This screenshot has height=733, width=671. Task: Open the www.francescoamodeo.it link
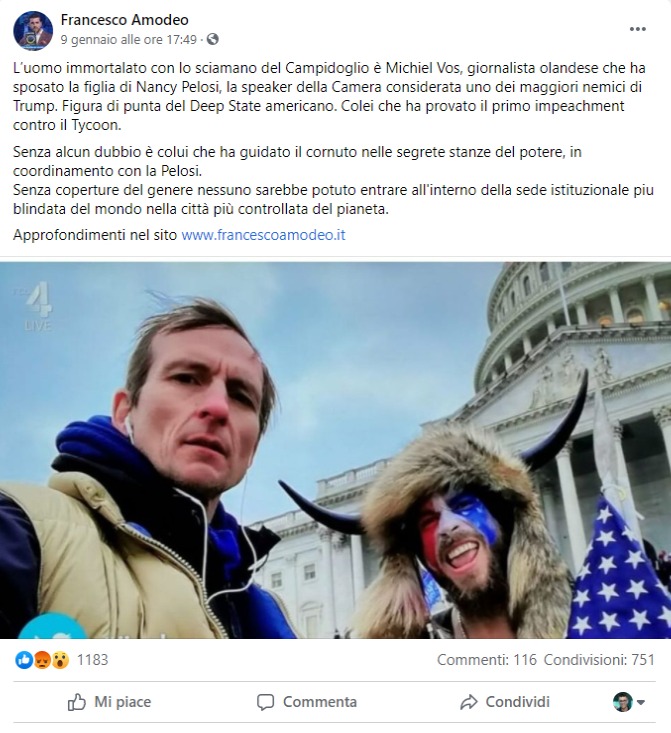click(x=263, y=235)
